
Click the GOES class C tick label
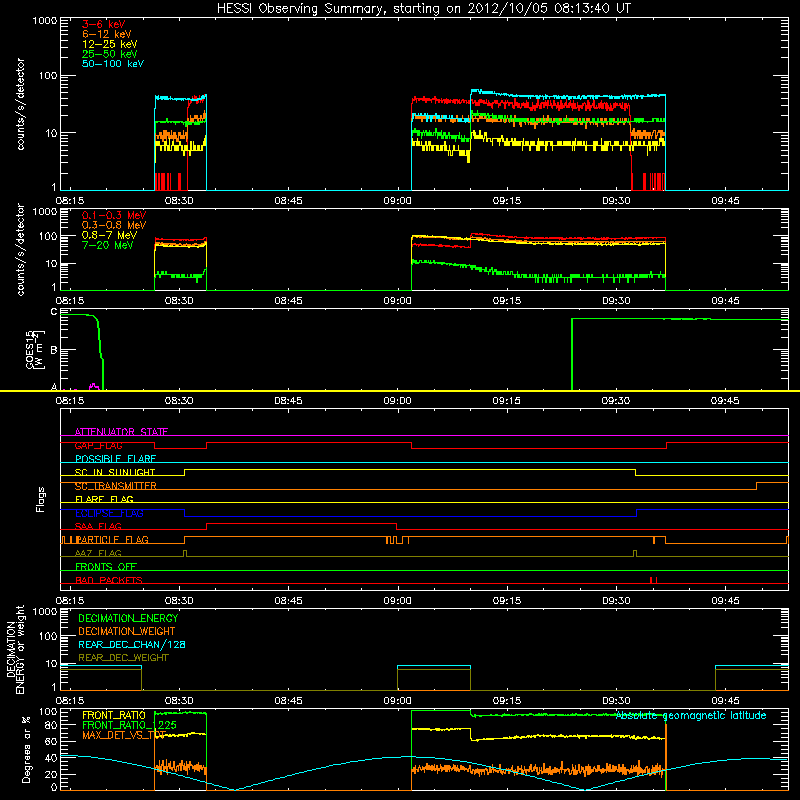point(54,312)
